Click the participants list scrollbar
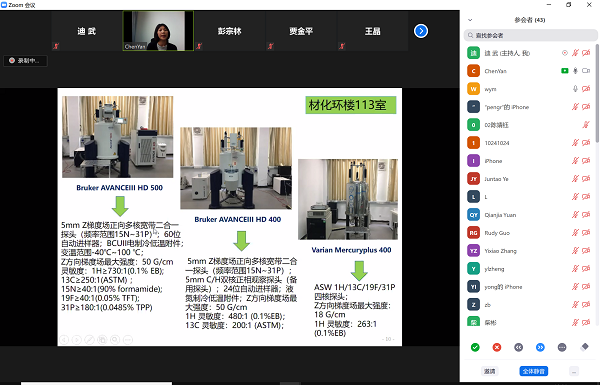 coord(597,92)
